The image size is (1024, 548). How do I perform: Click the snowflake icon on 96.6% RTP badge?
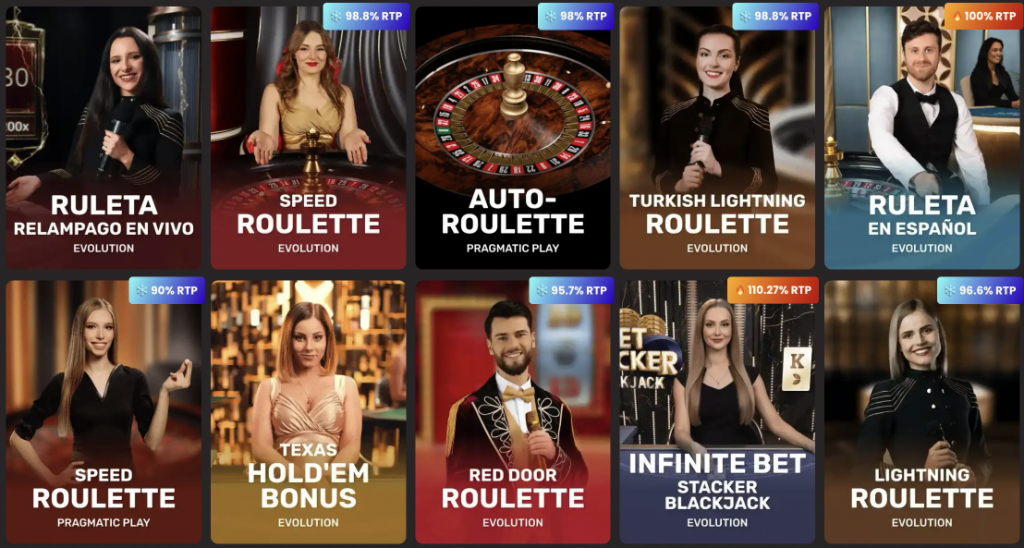click(950, 290)
